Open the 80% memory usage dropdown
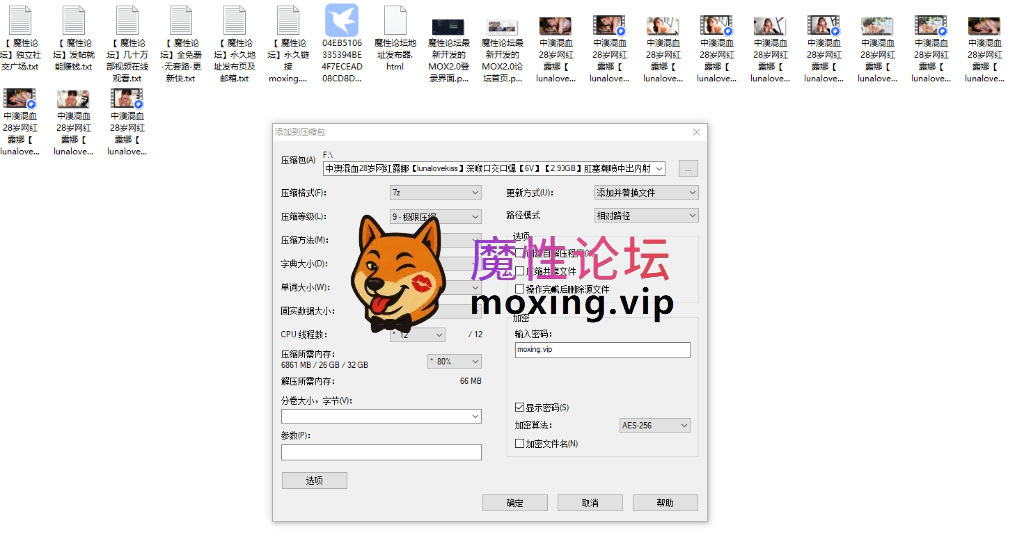The width and height of the screenshot is (1024, 548). [x=455, y=361]
